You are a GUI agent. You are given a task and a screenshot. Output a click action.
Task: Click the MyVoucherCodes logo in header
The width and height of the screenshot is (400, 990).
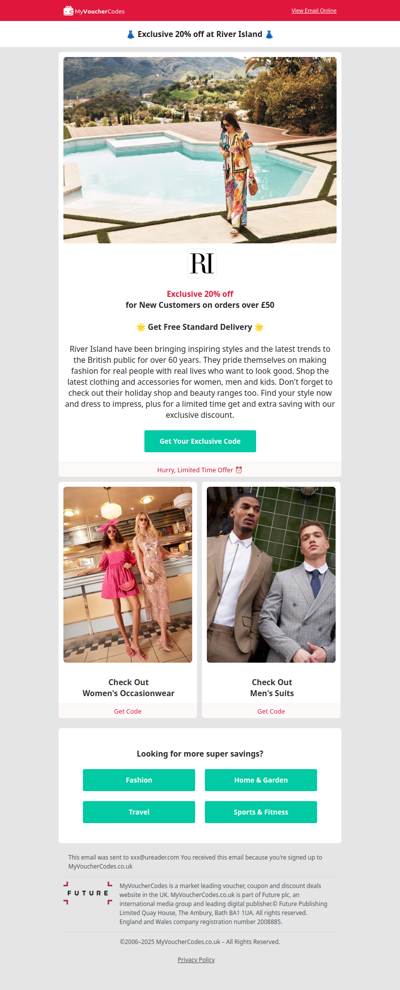point(94,11)
